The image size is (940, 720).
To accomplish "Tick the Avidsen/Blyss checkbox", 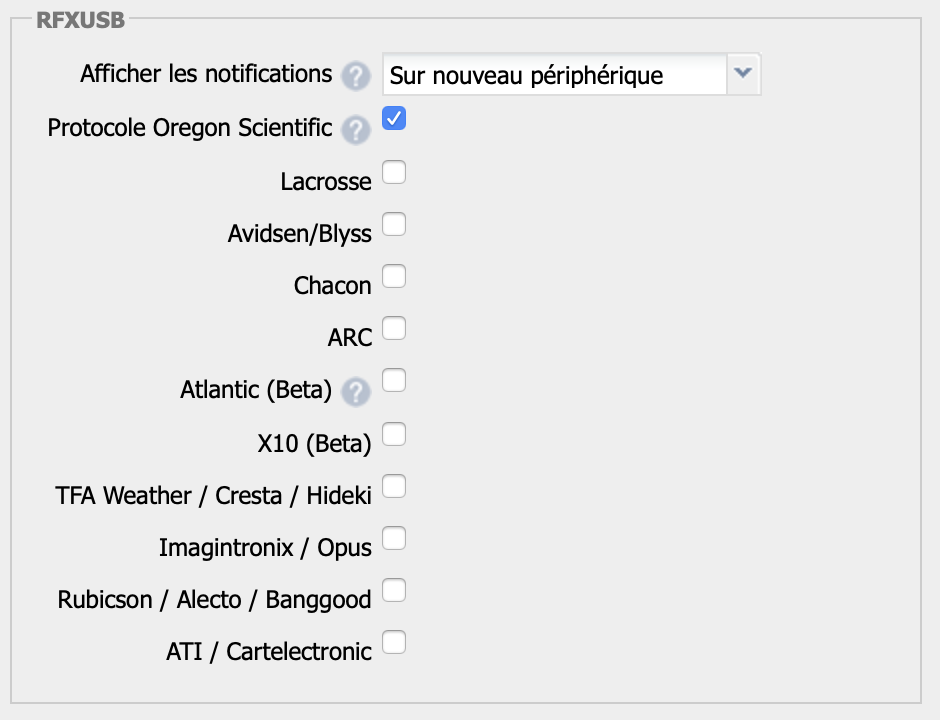I will click(x=394, y=224).
